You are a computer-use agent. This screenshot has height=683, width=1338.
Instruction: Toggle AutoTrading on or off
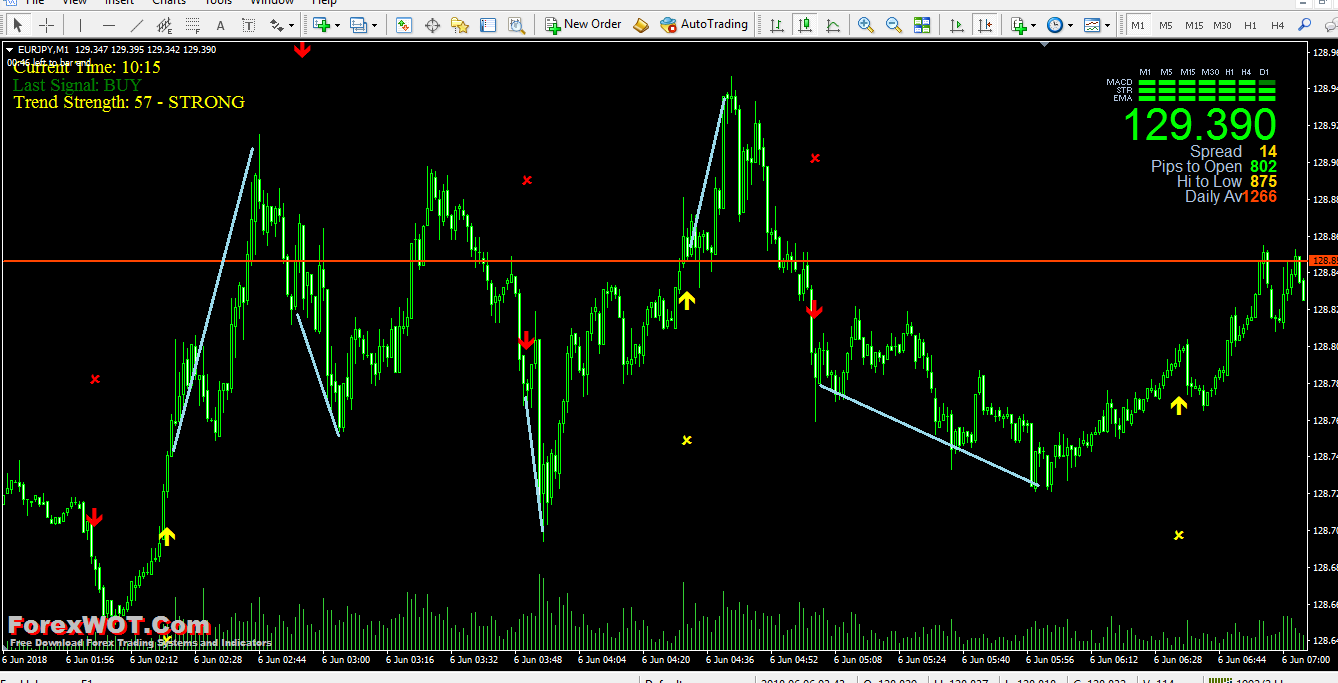pyautogui.click(x=704, y=24)
